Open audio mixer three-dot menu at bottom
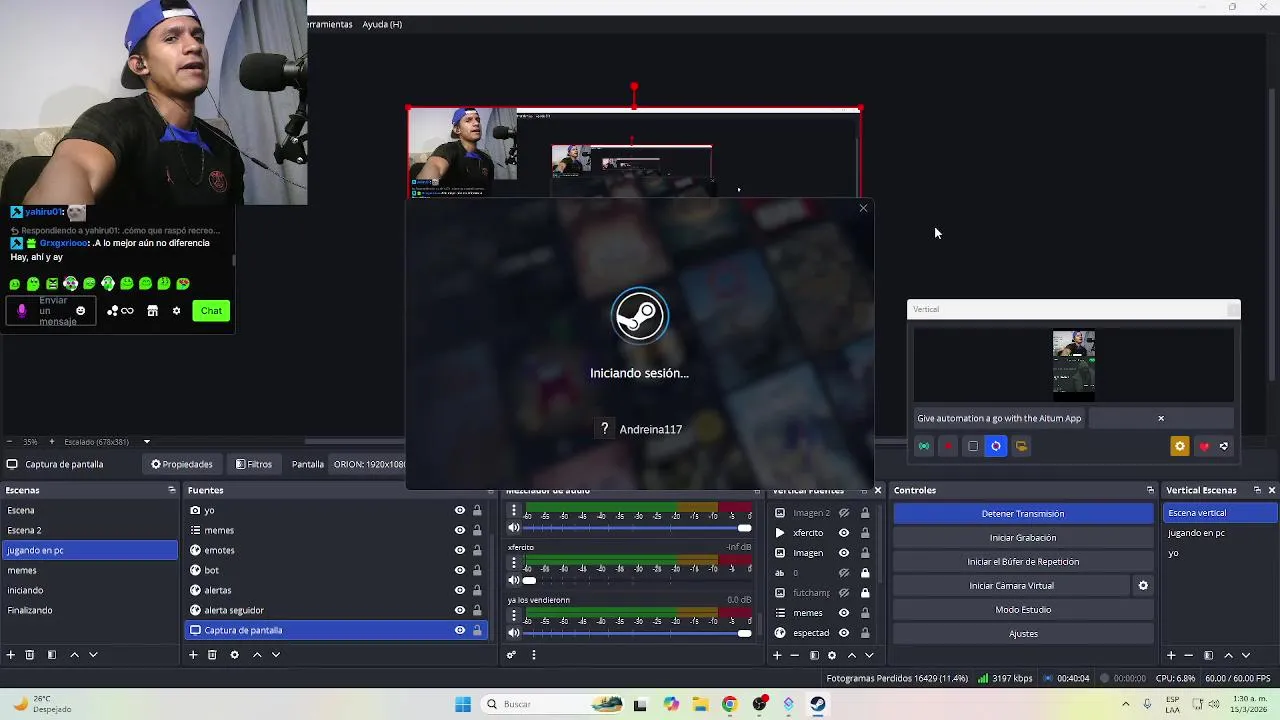Screen dimensions: 1280x720 coord(533,655)
